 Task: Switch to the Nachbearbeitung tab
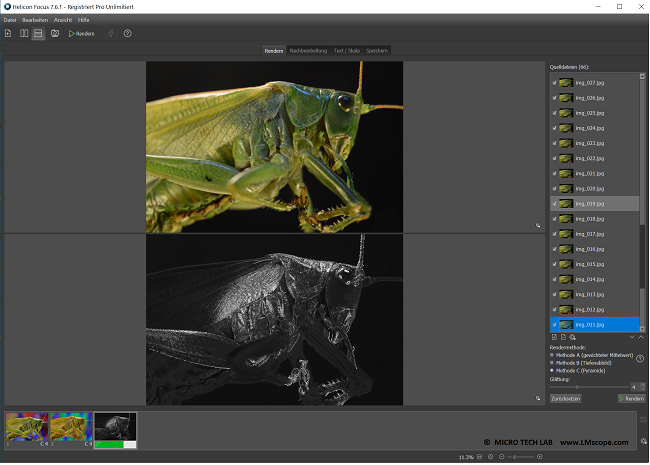308,50
